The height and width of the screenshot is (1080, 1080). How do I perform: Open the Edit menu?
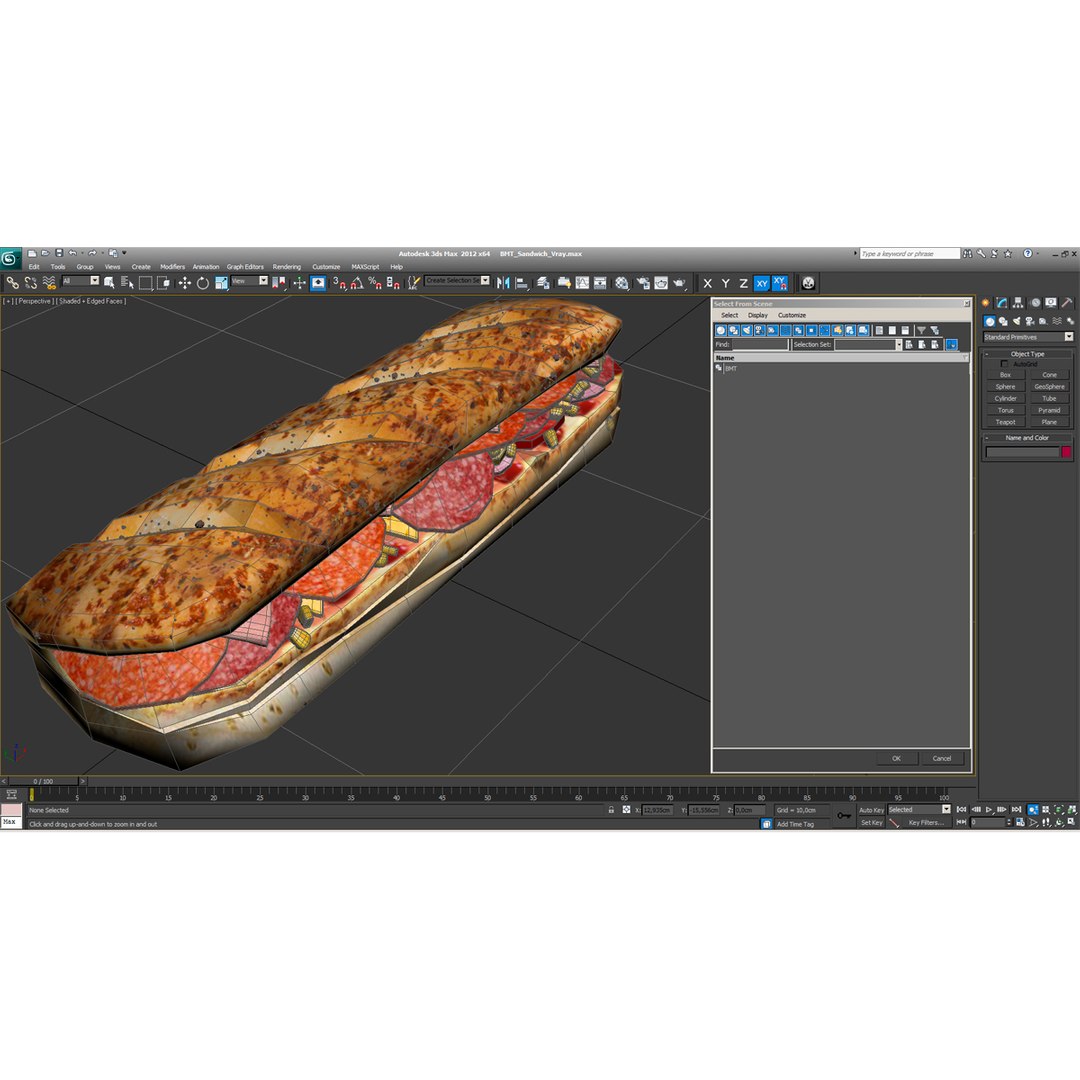[x=34, y=267]
